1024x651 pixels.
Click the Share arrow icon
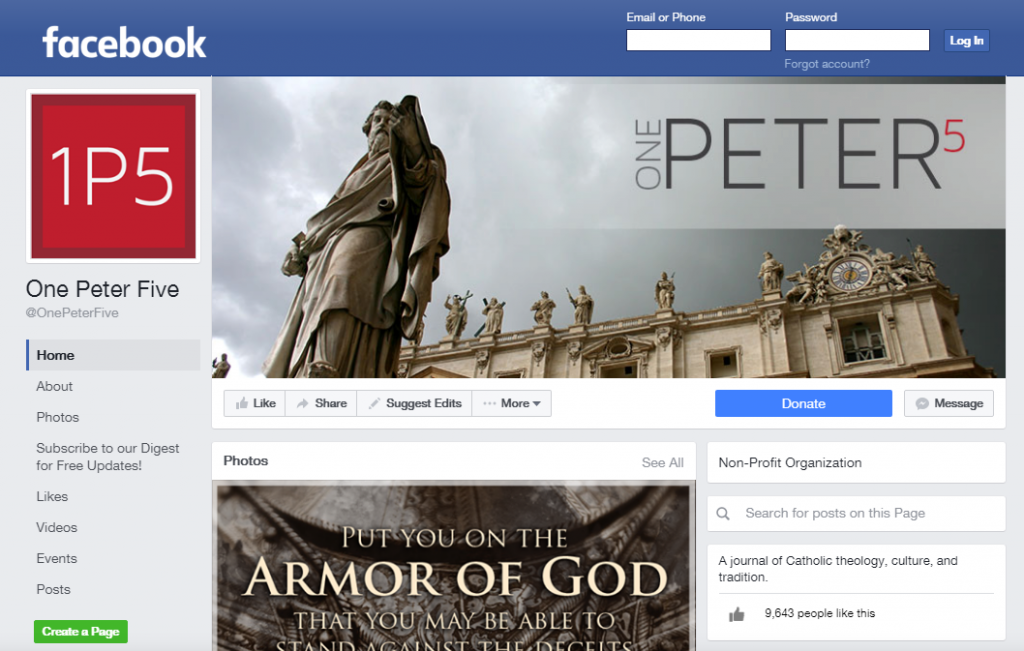click(x=302, y=404)
